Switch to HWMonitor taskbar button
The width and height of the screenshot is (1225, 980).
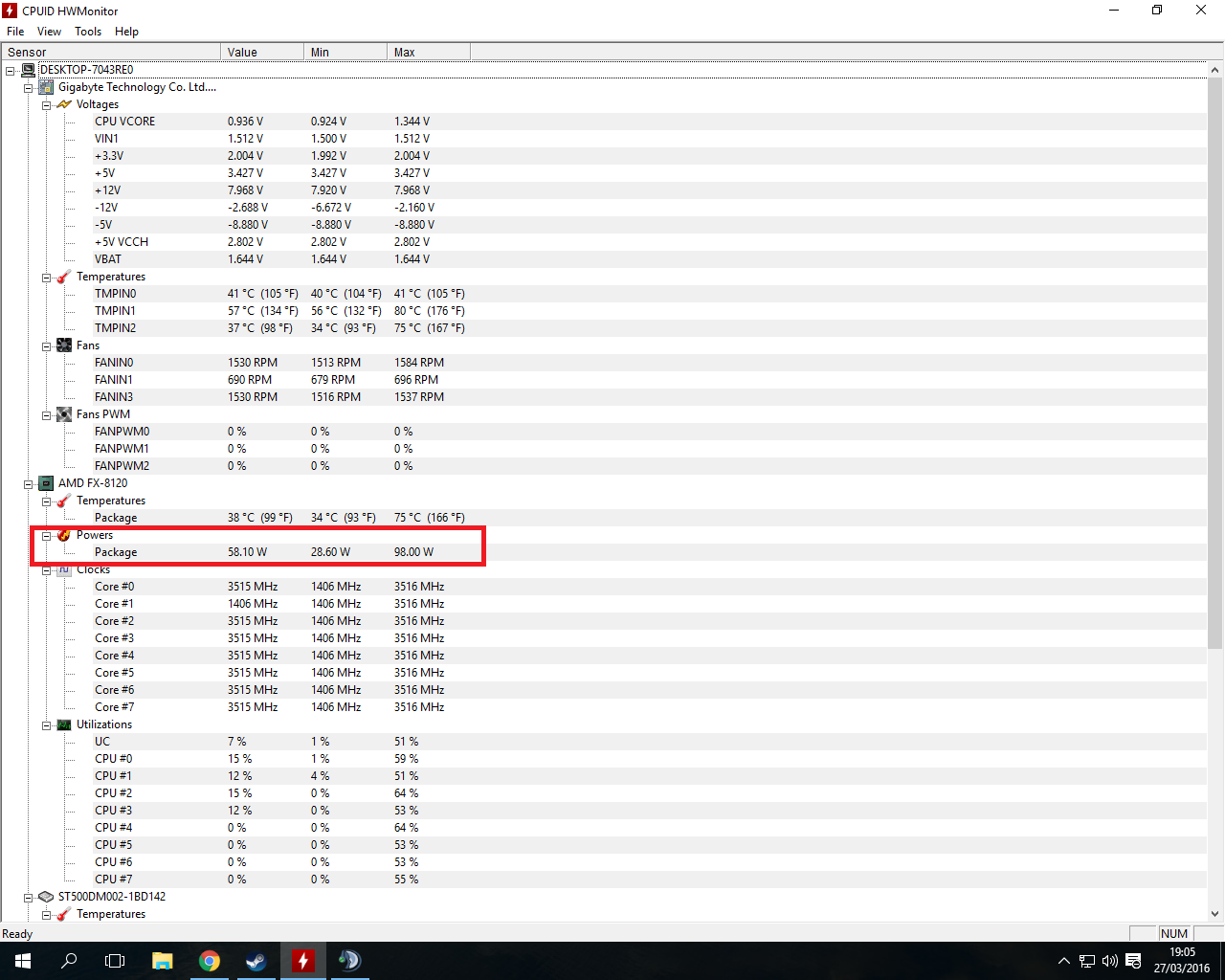coord(302,961)
